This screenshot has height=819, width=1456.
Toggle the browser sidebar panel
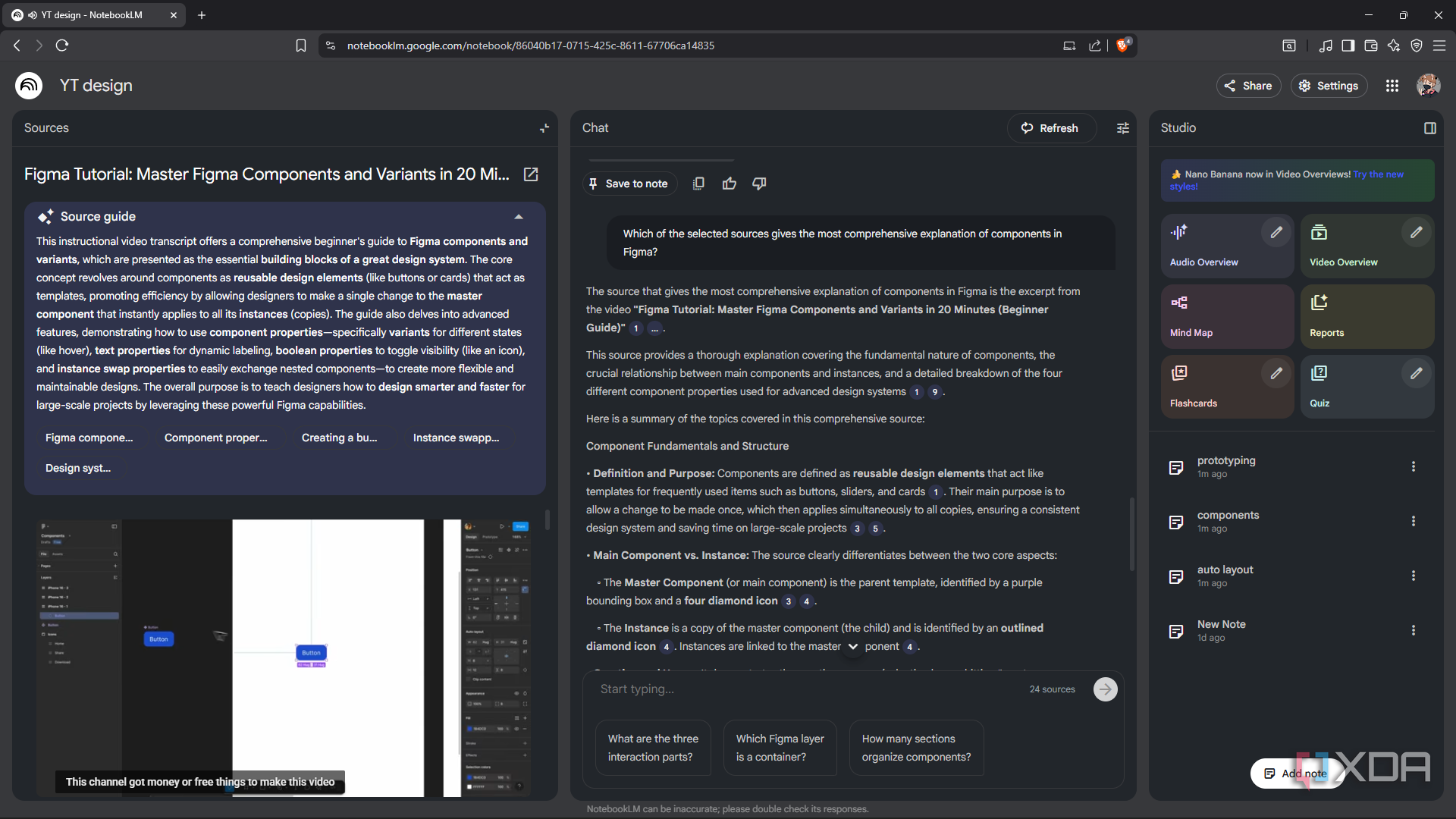coord(1348,45)
